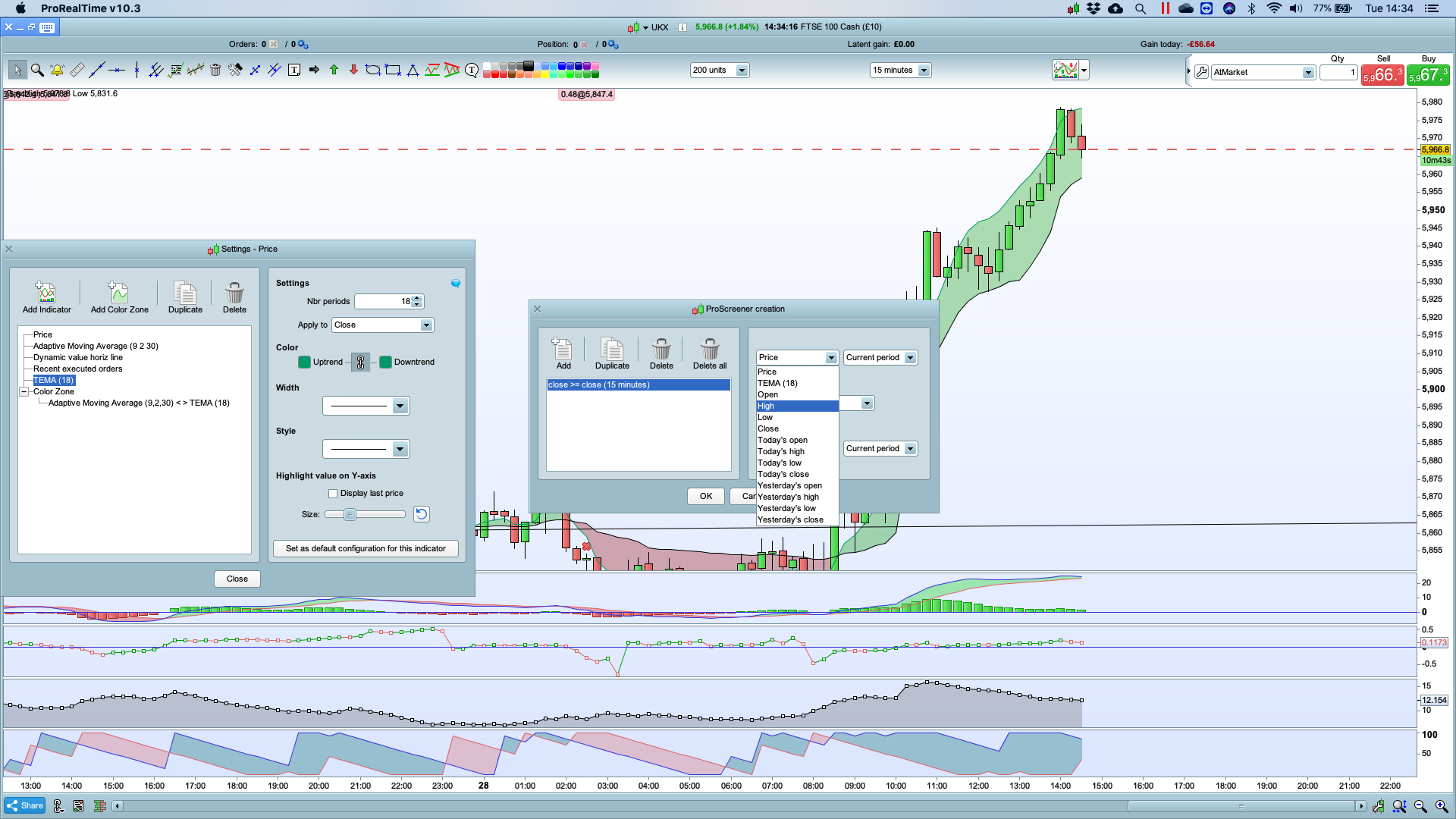Select the magnifying glass zoom tool

pyautogui.click(x=37, y=70)
